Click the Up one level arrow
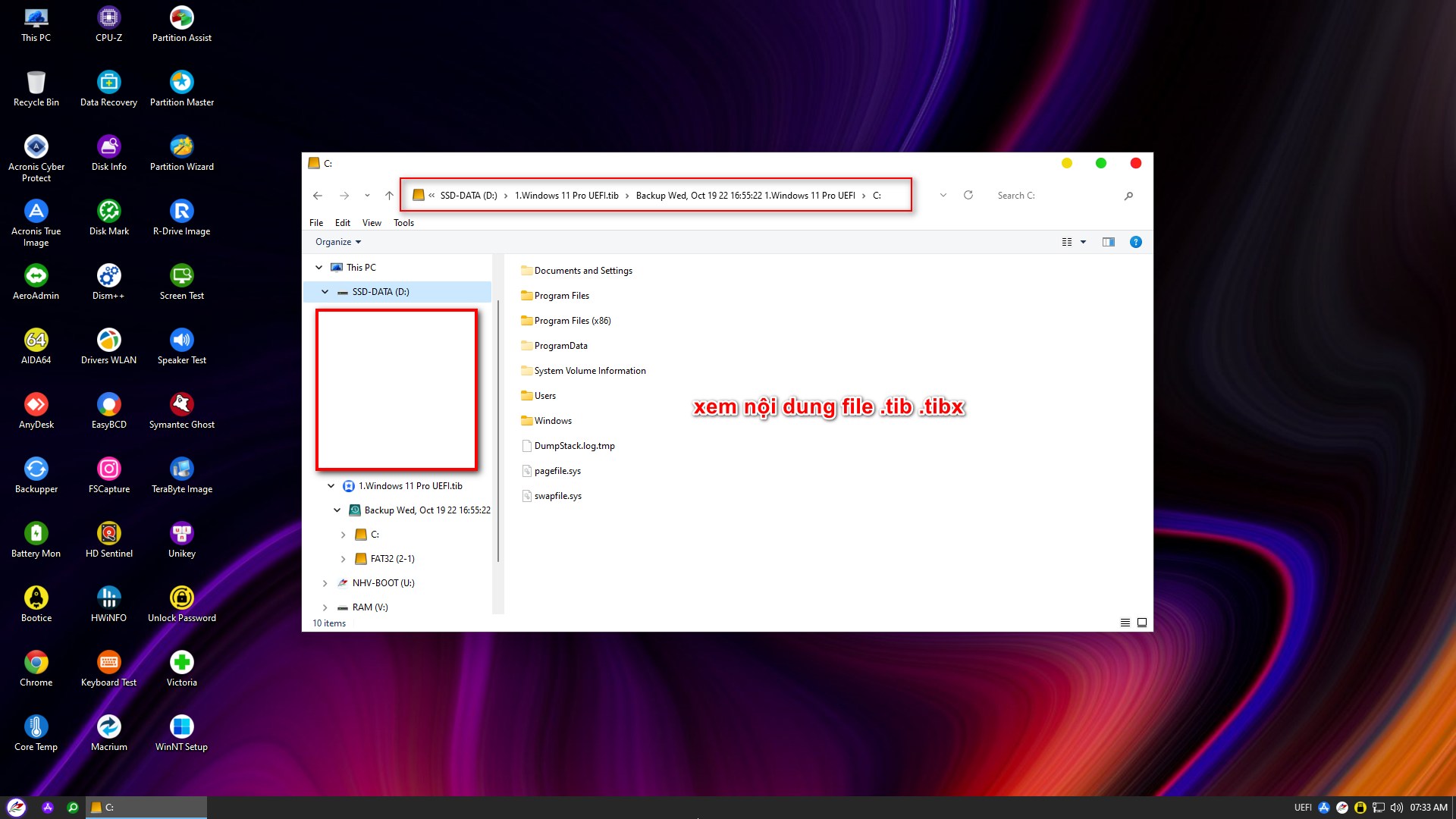This screenshot has width=1456, height=819. coord(389,196)
